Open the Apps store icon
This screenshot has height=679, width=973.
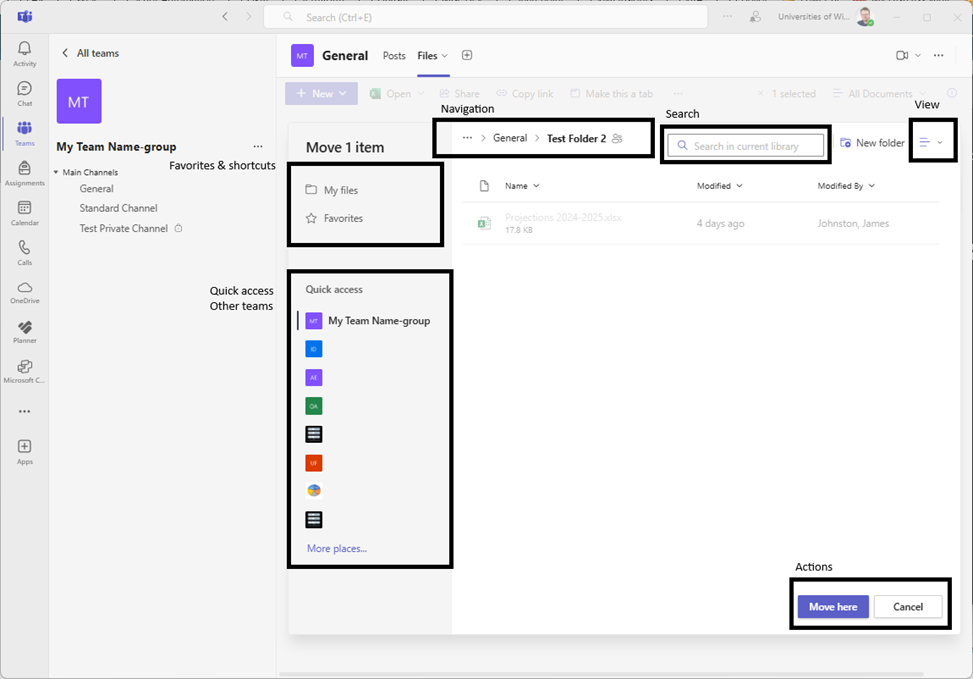tap(24, 450)
